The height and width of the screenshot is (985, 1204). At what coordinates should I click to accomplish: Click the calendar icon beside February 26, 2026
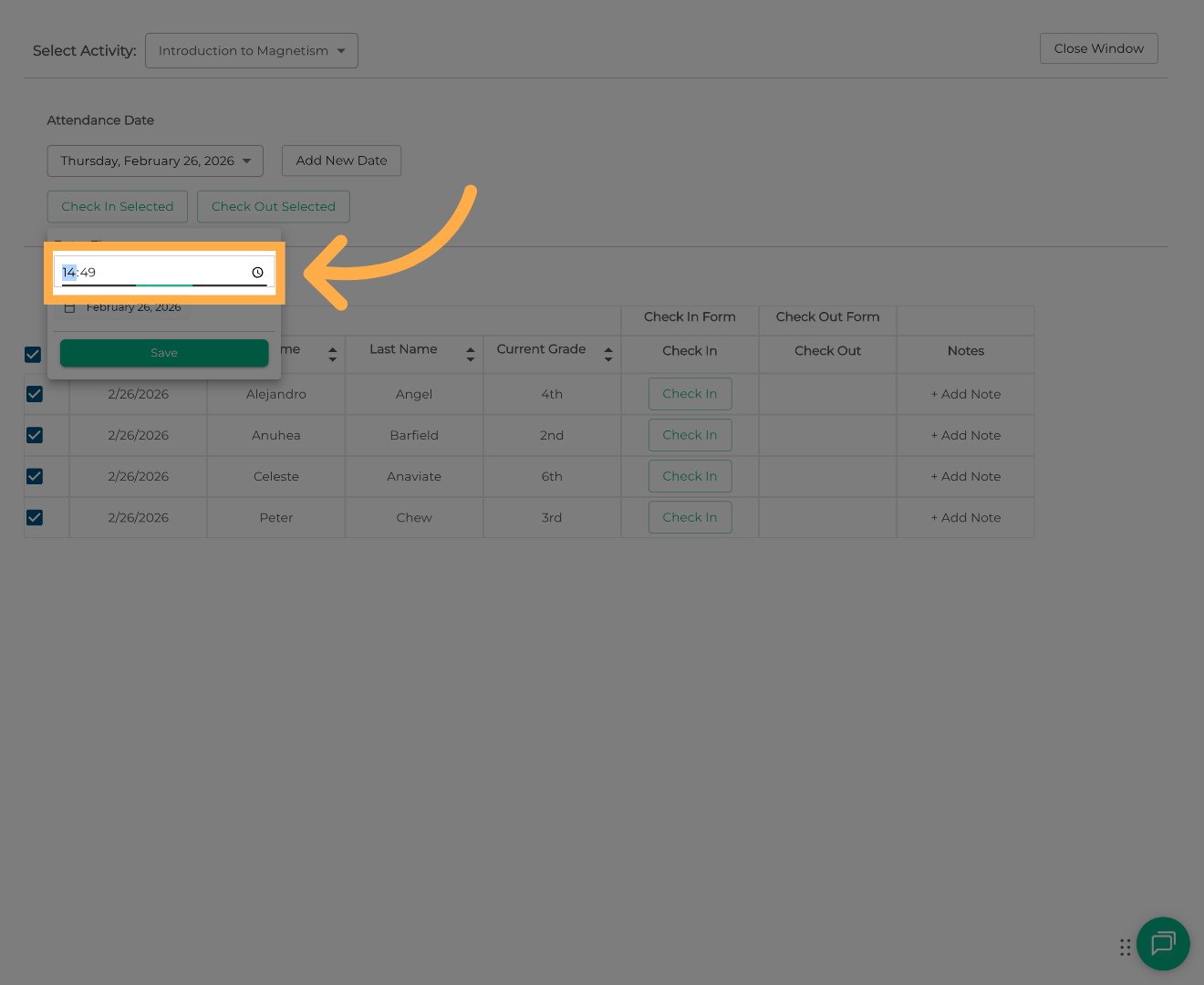(x=69, y=307)
